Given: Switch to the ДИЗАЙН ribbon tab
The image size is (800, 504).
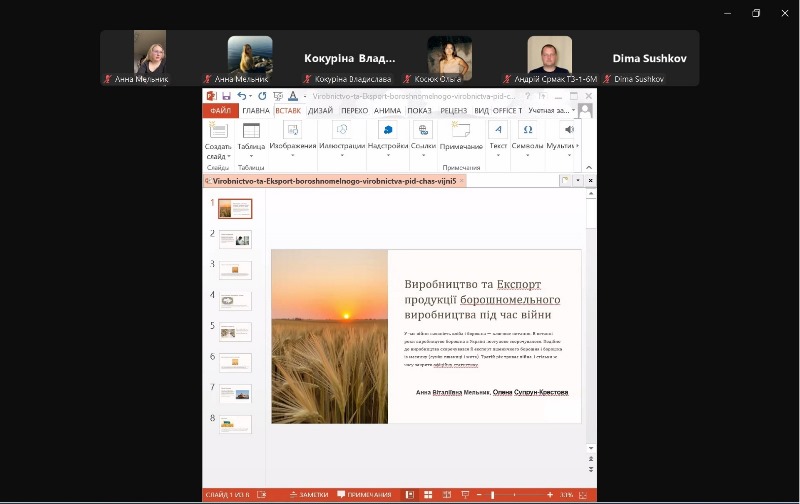Looking at the screenshot, I should 321,111.
